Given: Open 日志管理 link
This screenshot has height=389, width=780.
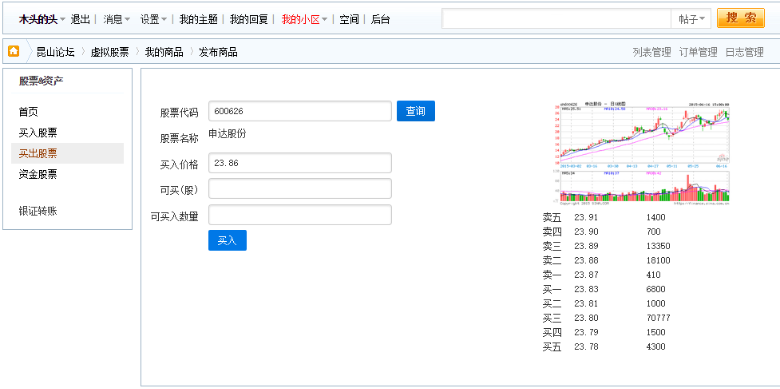Looking at the screenshot, I should click(744, 52).
